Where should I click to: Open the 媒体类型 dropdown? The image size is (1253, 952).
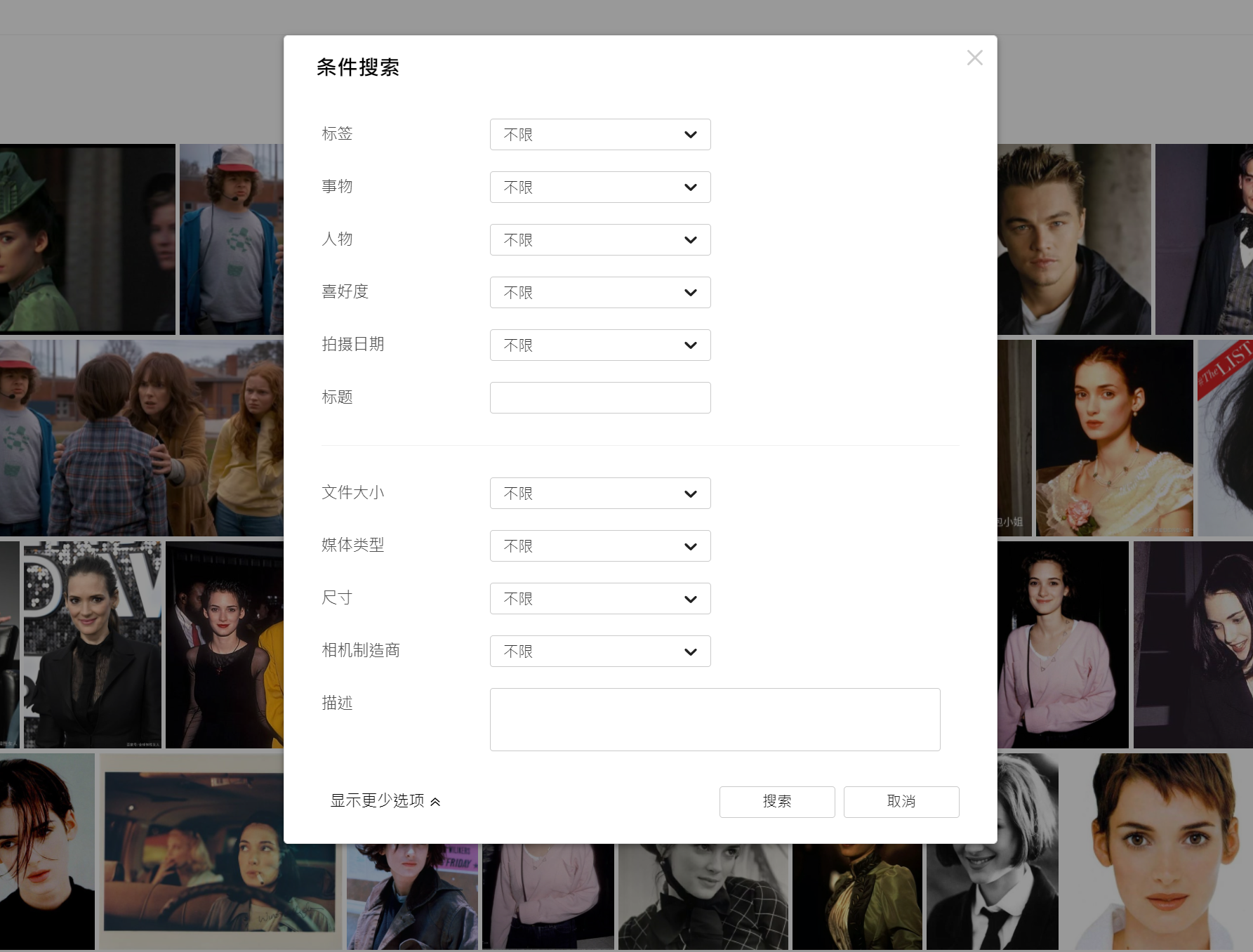coord(600,546)
